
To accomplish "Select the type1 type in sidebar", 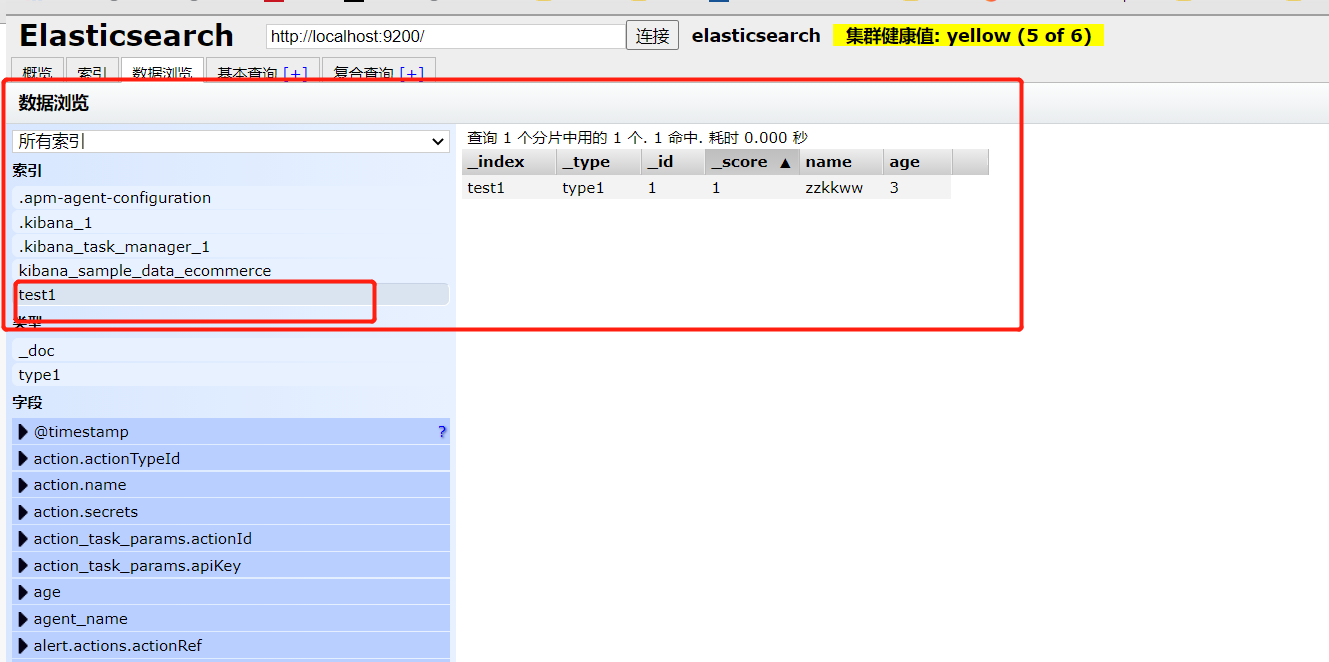I will (x=231, y=375).
